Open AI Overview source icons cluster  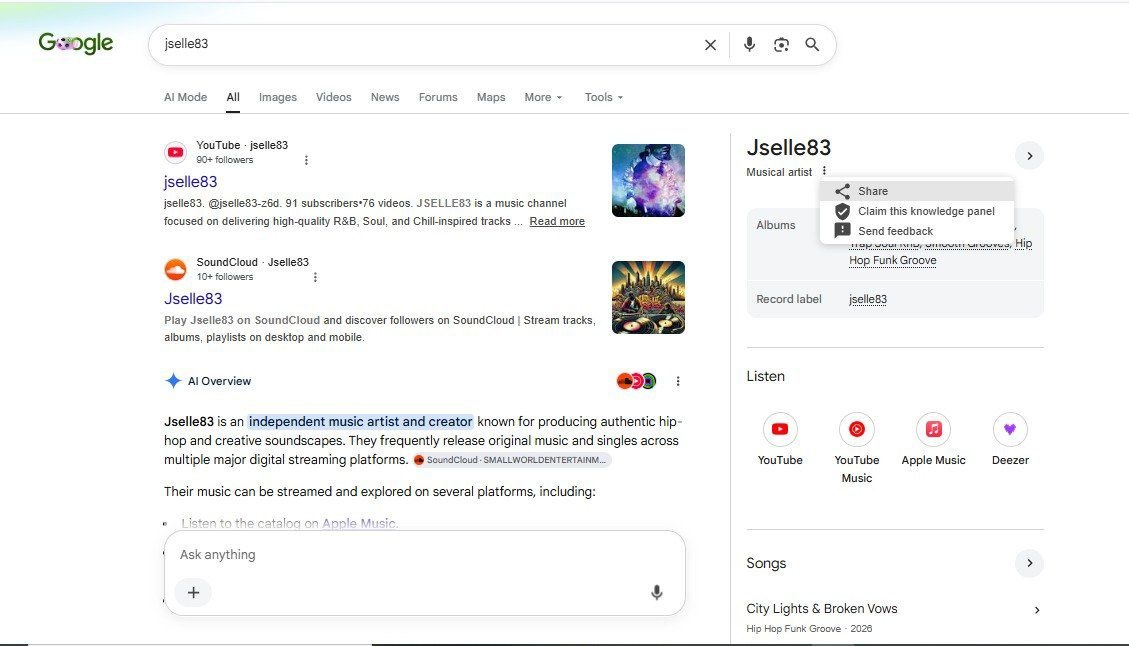(637, 381)
